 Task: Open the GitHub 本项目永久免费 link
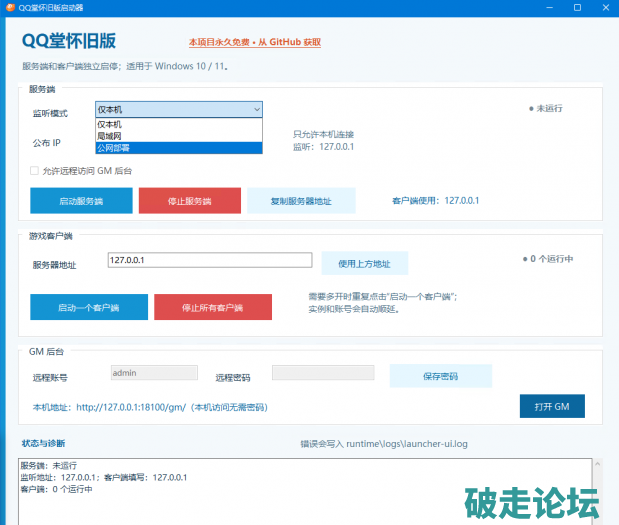255,42
